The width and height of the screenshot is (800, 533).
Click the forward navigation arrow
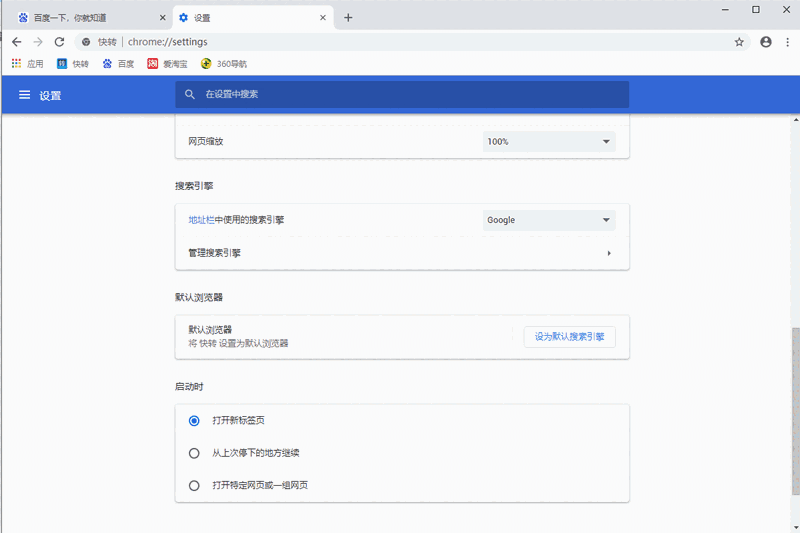[38, 42]
